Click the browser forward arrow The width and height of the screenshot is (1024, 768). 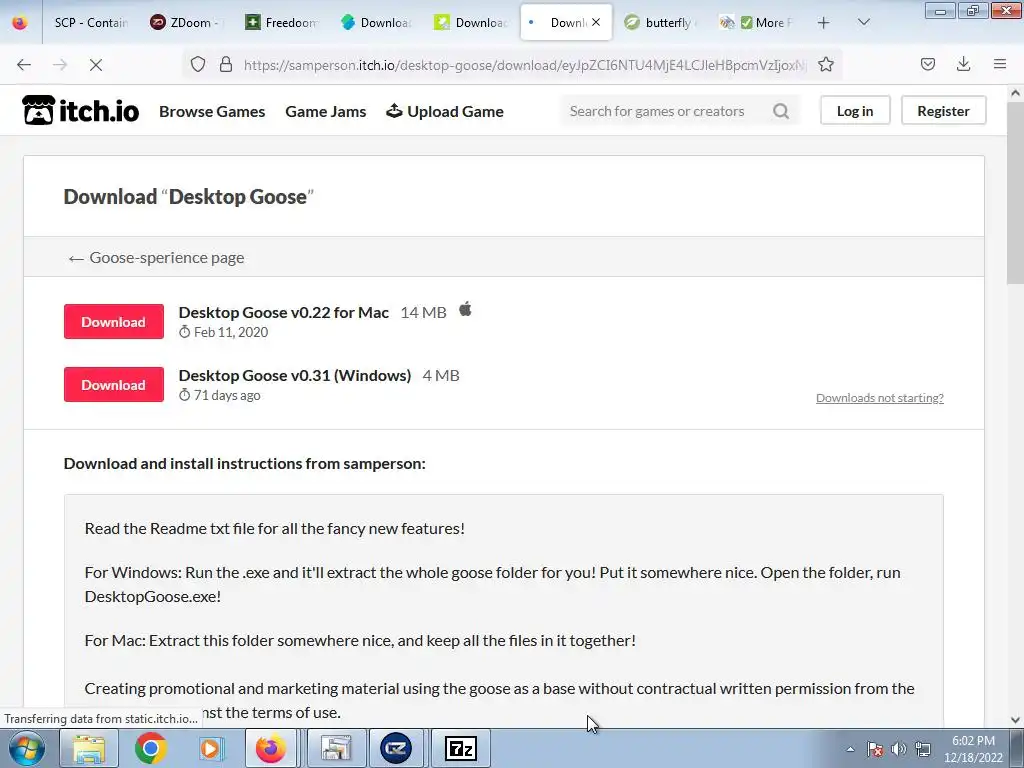(60, 65)
